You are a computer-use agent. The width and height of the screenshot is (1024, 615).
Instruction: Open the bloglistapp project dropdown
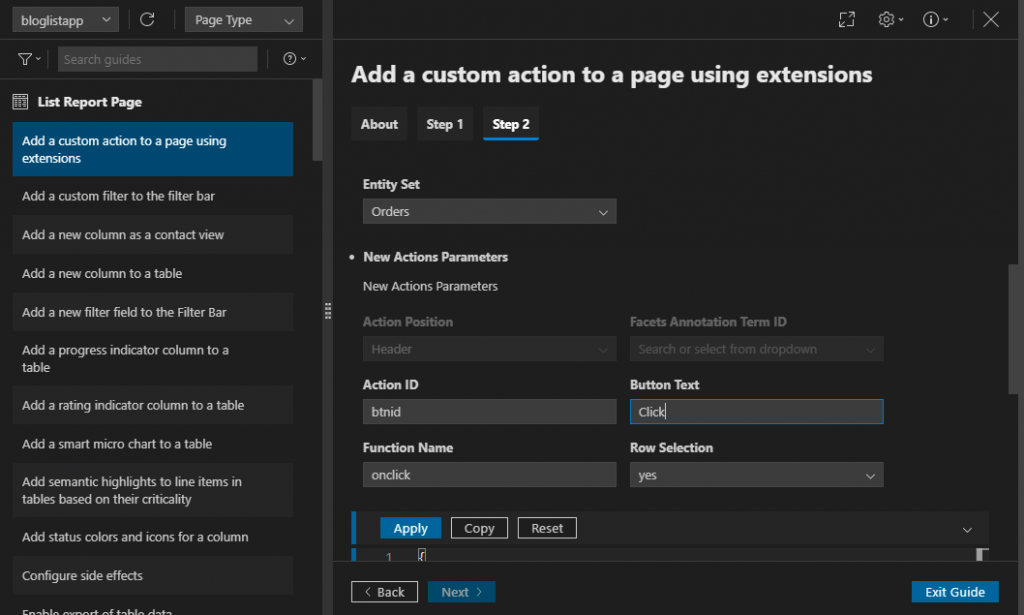[x=65, y=20]
